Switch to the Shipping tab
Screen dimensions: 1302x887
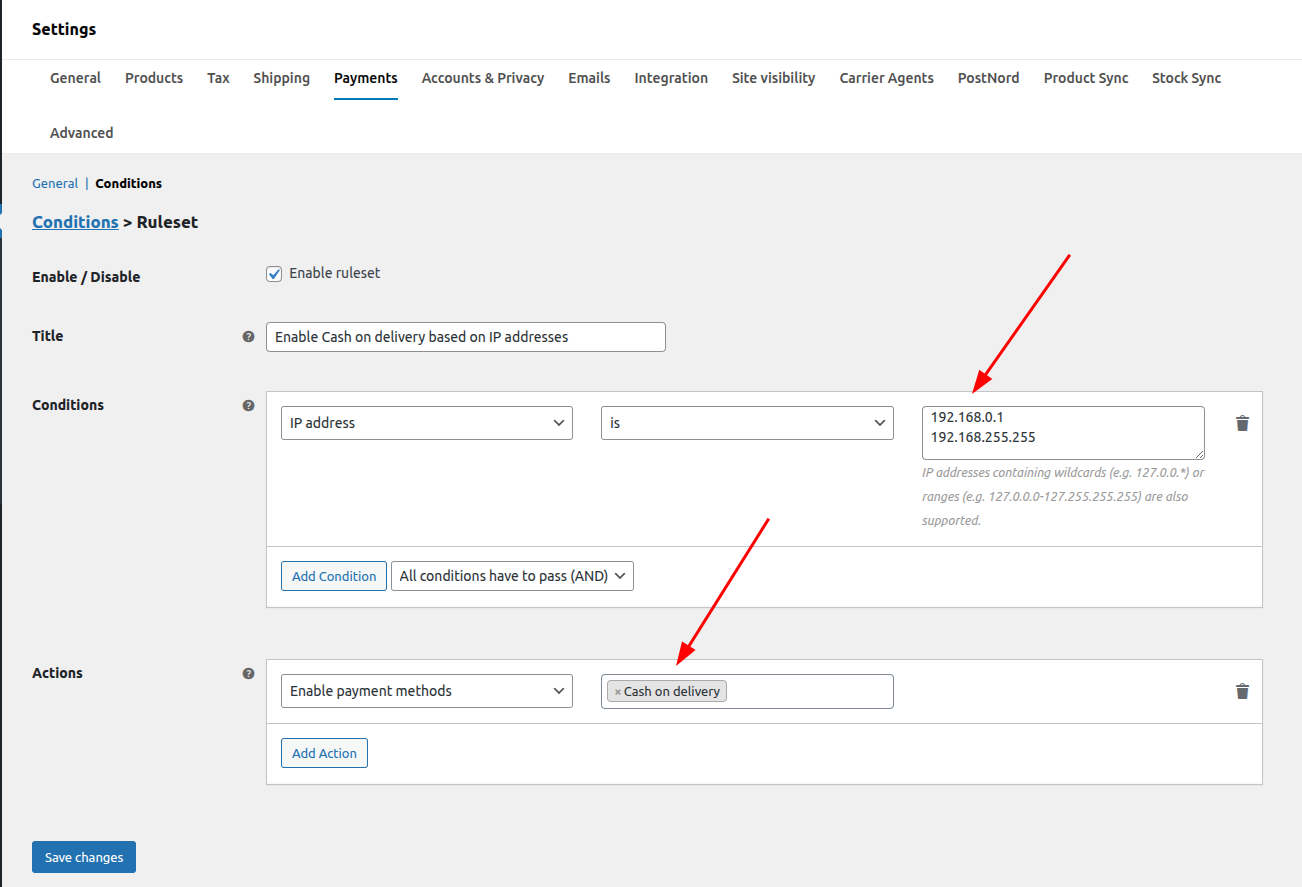pyautogui.click(x=281, y=78)
